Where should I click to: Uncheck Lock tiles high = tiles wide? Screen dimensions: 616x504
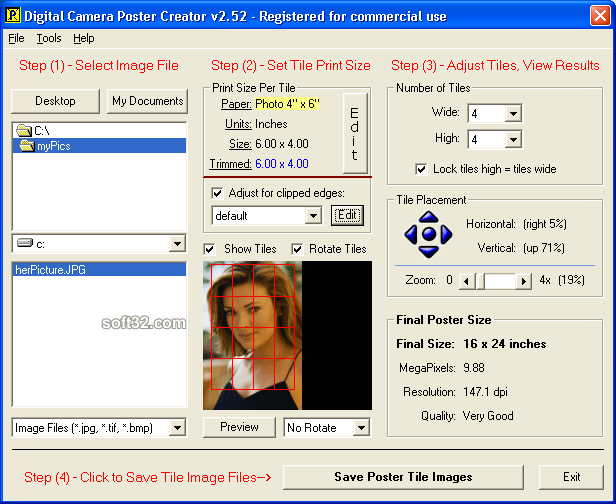pyautogui.click(x=421, y=169)
